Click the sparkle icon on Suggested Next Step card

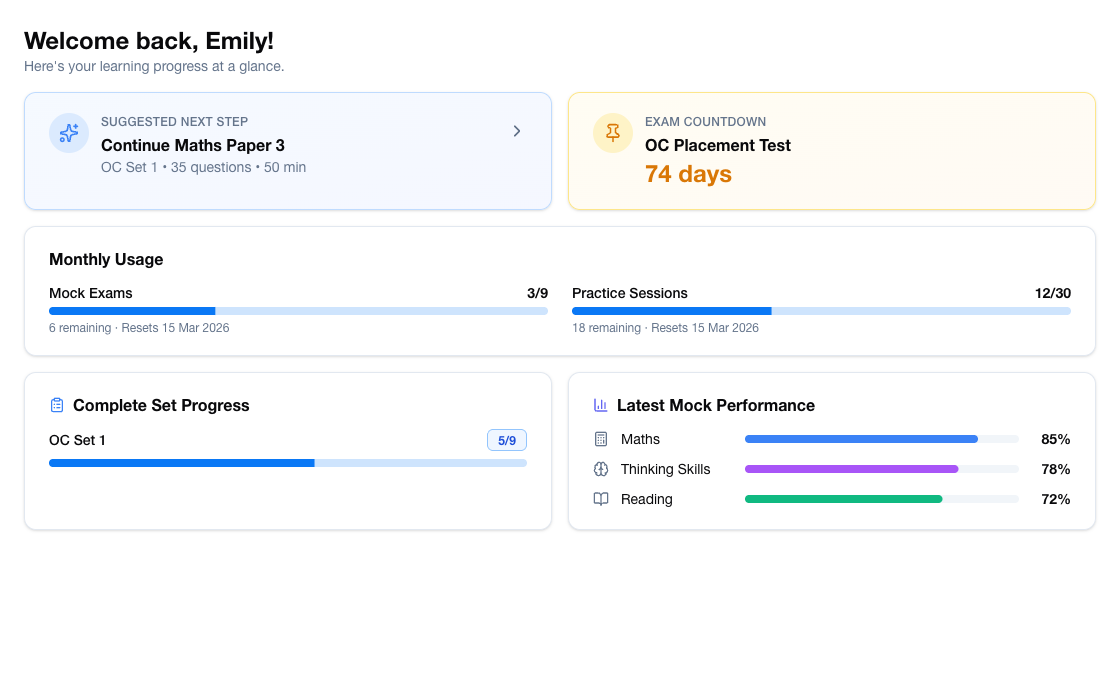point(69,132)
